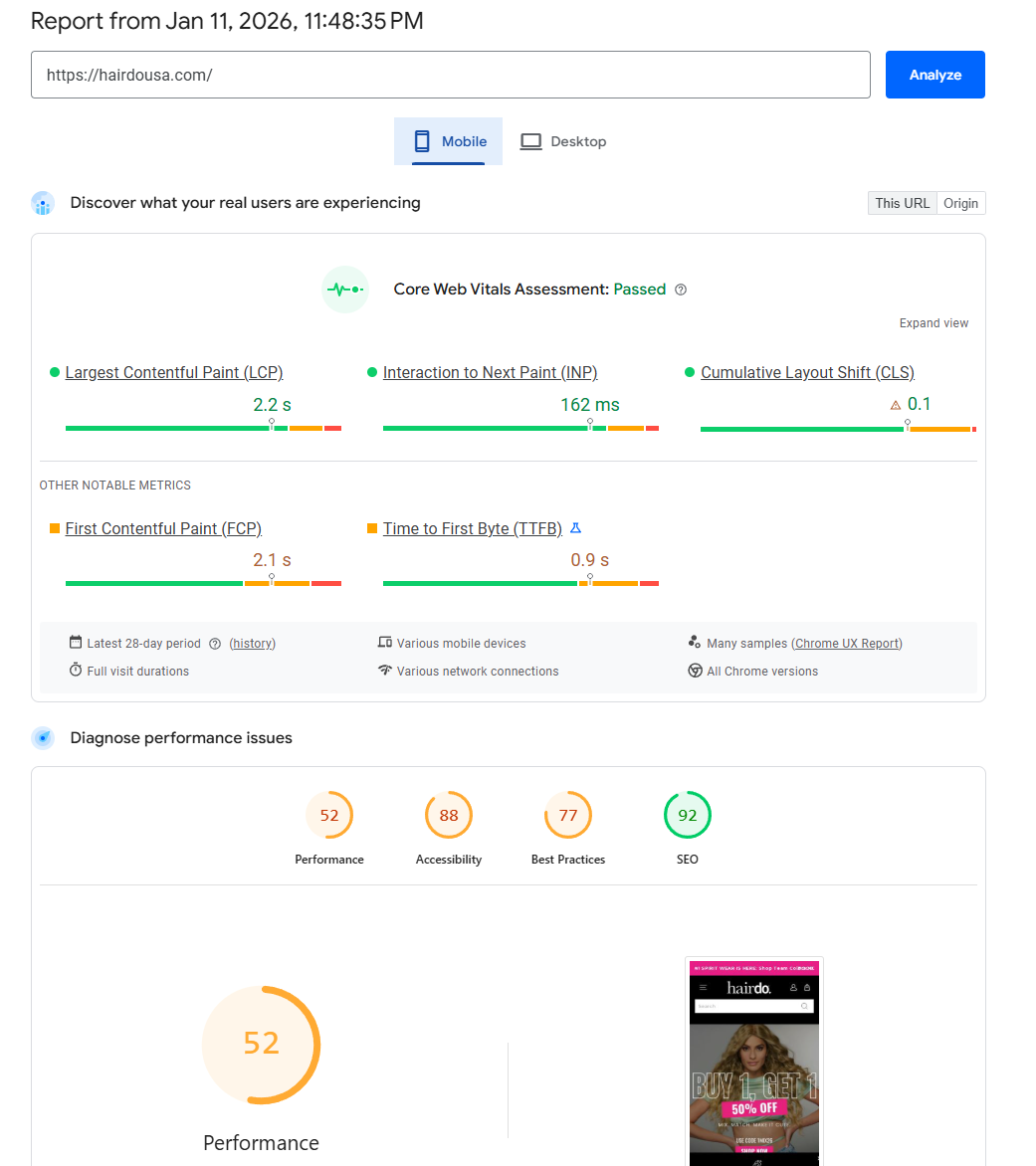Click the wifi icon for network connections

tap(384, 670)
